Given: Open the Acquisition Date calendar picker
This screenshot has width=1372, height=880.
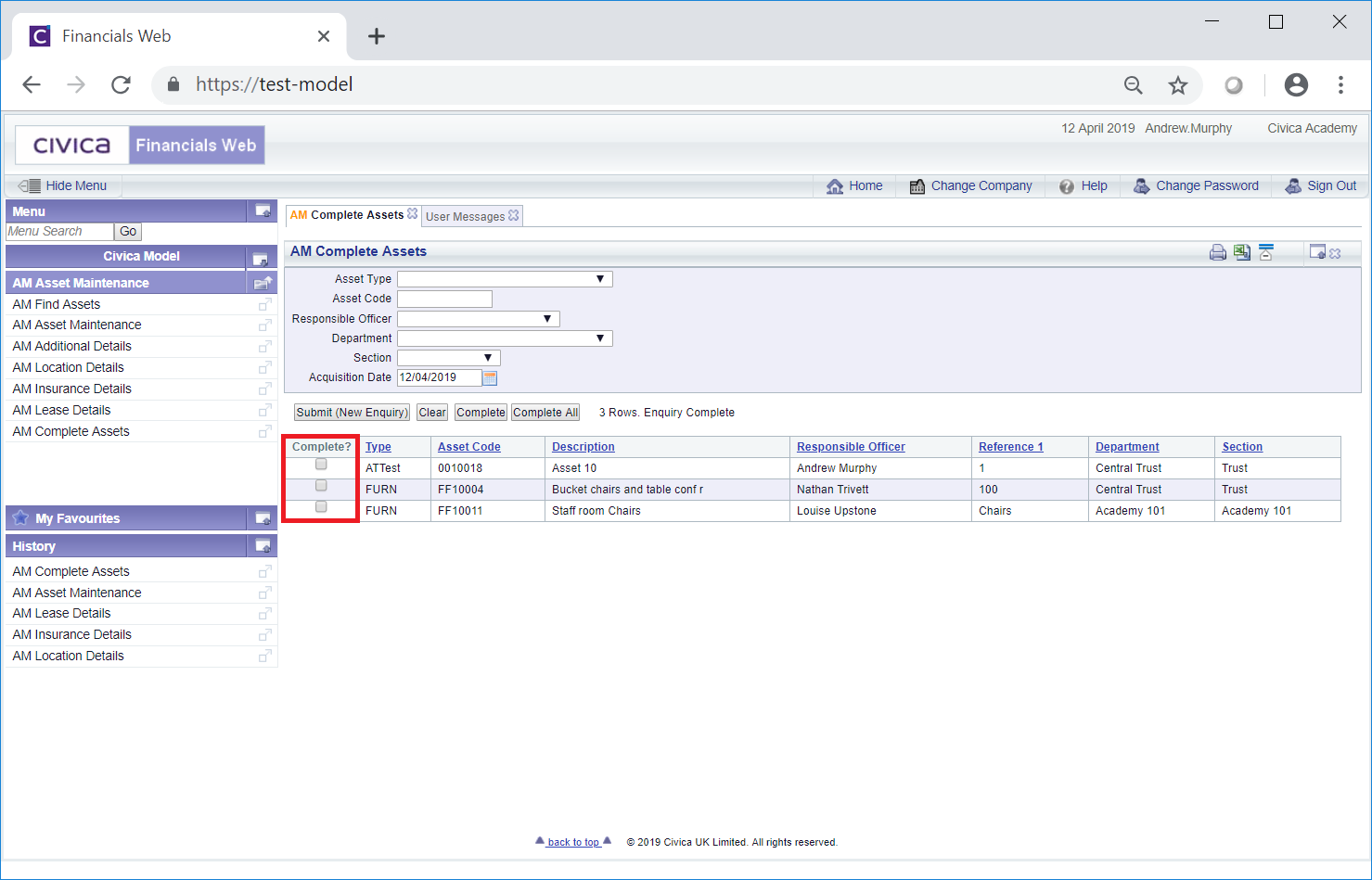Looking at the screenshot, I should 490,378.
